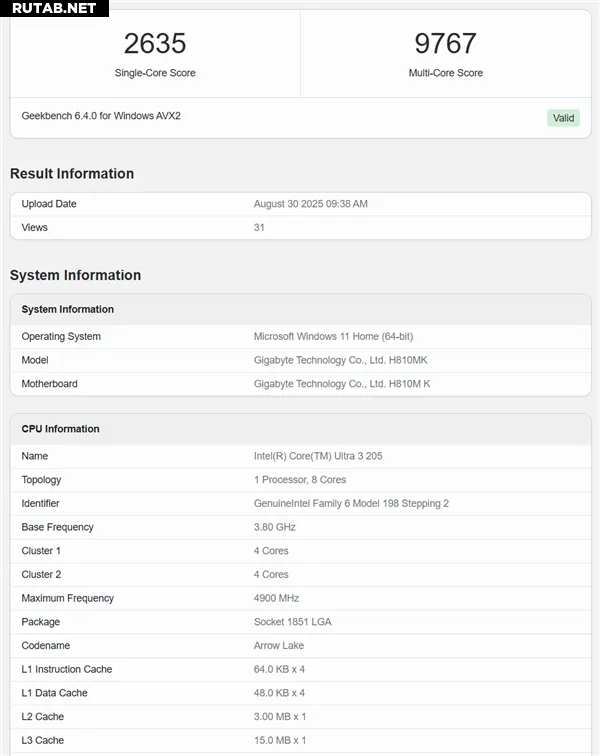The image size is (600, 756).
Task: Click the Multi-Core Score label
Action: pyautogui.click(x=446, y=73)
